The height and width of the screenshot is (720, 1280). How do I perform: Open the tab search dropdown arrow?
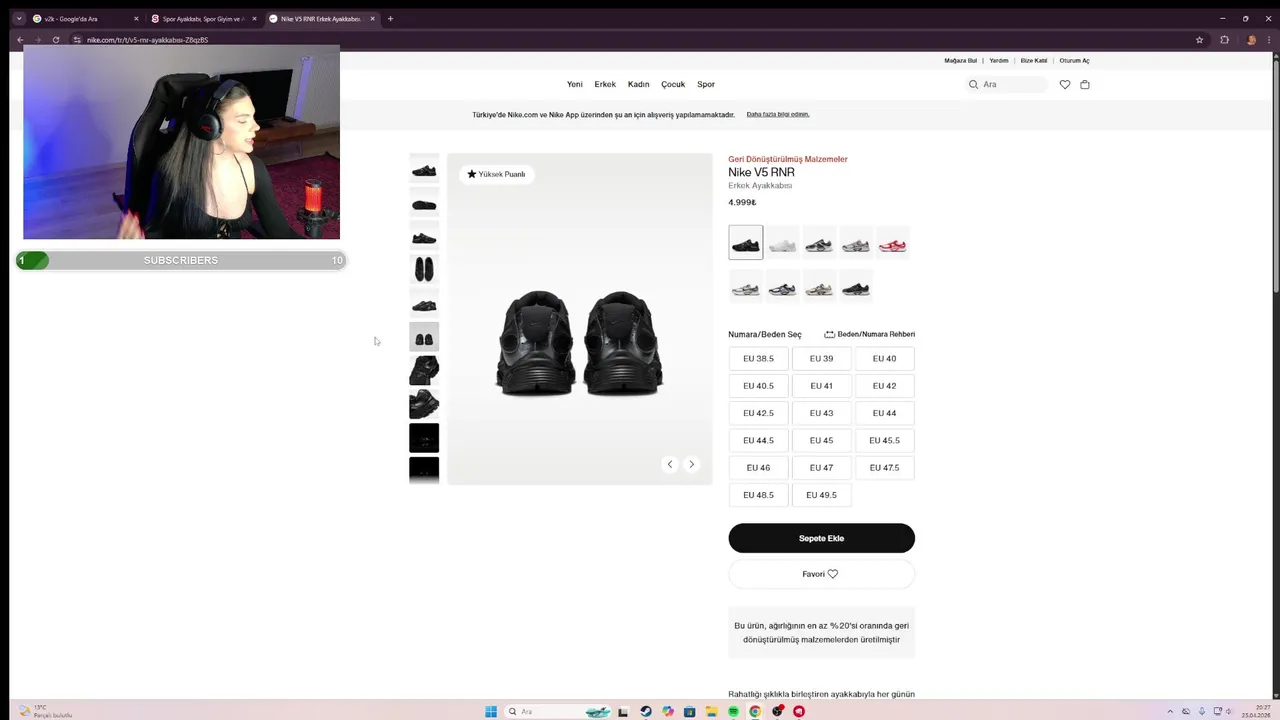tap(19, 18)
